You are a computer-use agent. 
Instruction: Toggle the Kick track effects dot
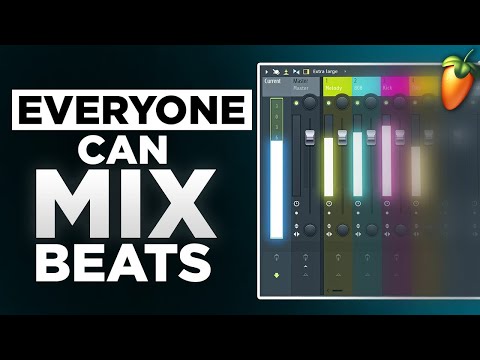[387, 213]
